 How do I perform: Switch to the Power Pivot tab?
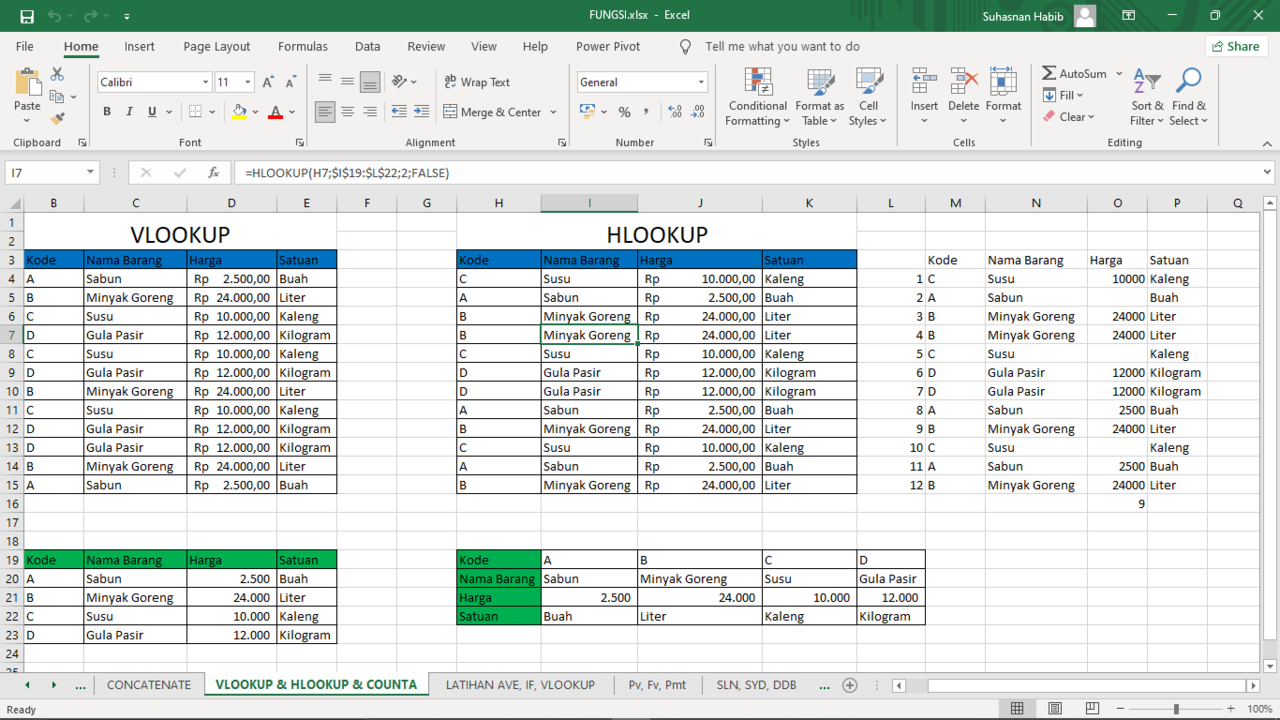pyautogui.click(x=608, y=46)
